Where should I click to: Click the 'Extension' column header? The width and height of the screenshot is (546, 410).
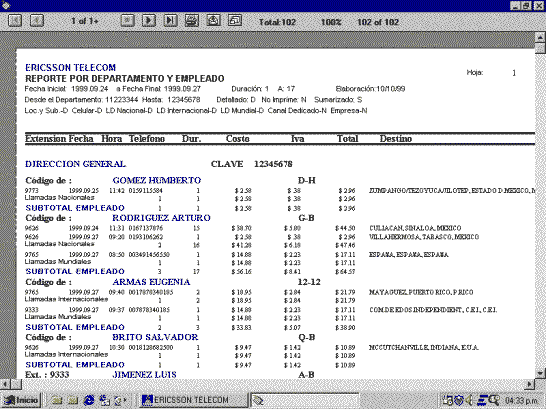[x=45, y=139]
